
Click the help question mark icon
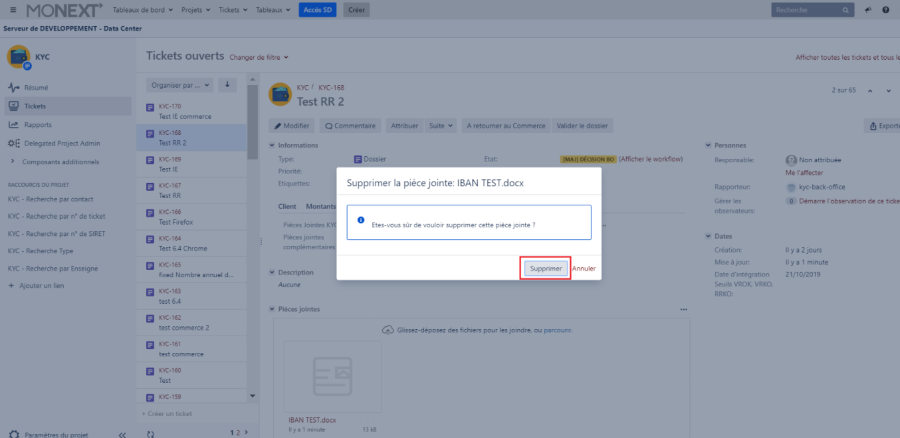click(x=885, y=9)
